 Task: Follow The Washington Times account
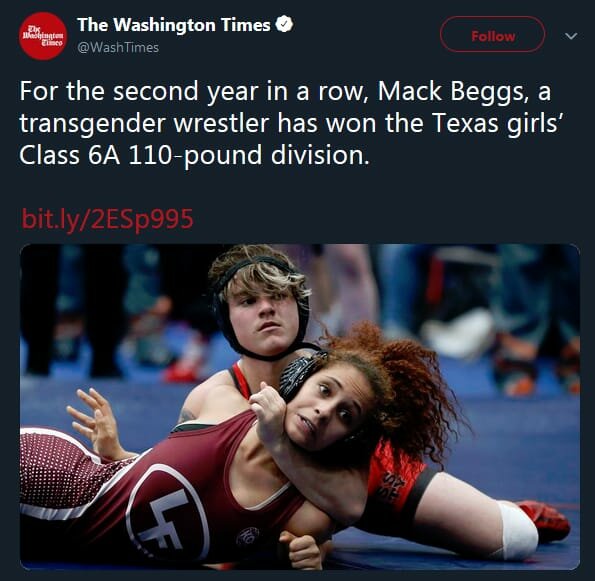[x=493, y=35]
